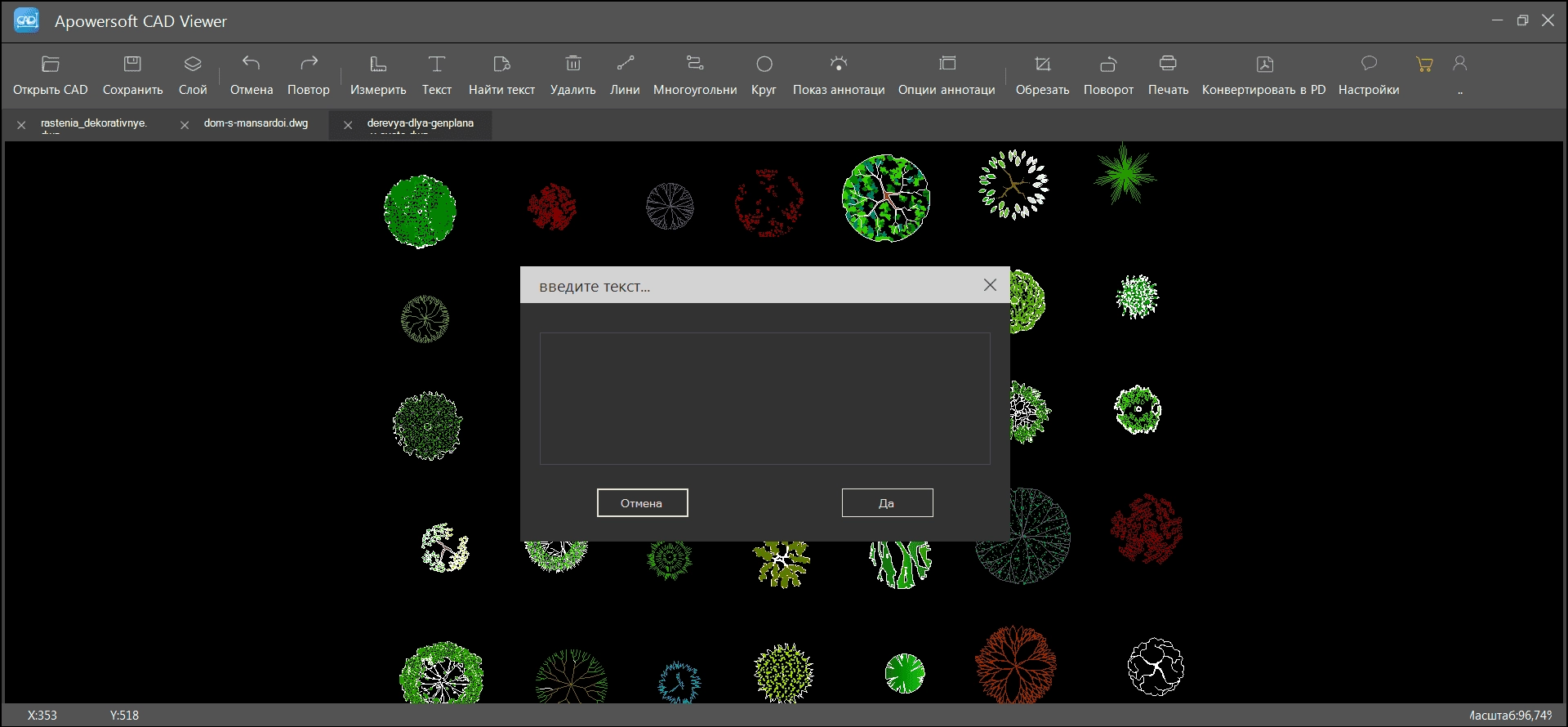The image size is (1568, 727).
Task: Click inside the text entry box
Action: (x=764, y=399)
